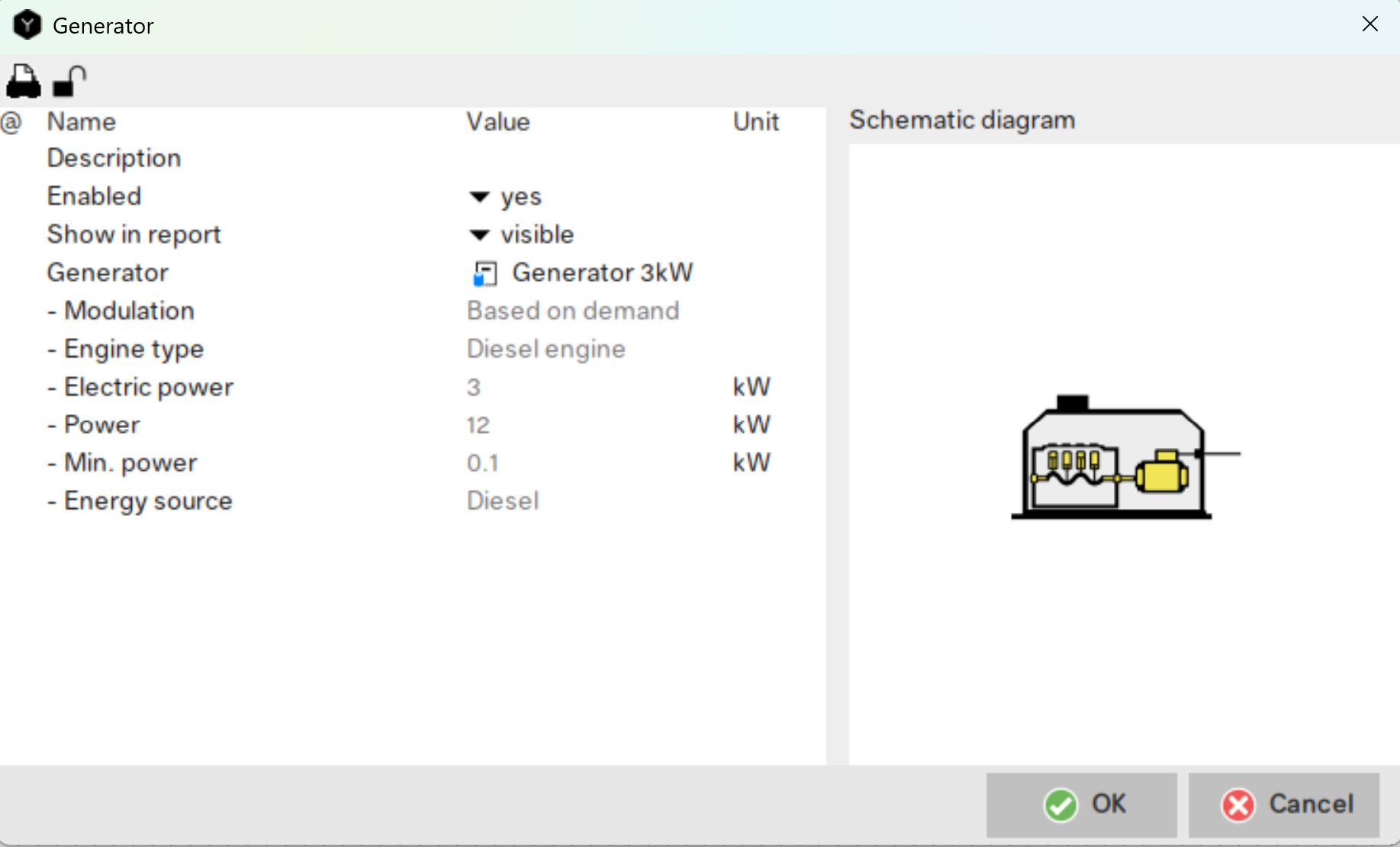1400x847 pixels.
Task: Click the Based on demand modulation value
Action: coord(572,311)
